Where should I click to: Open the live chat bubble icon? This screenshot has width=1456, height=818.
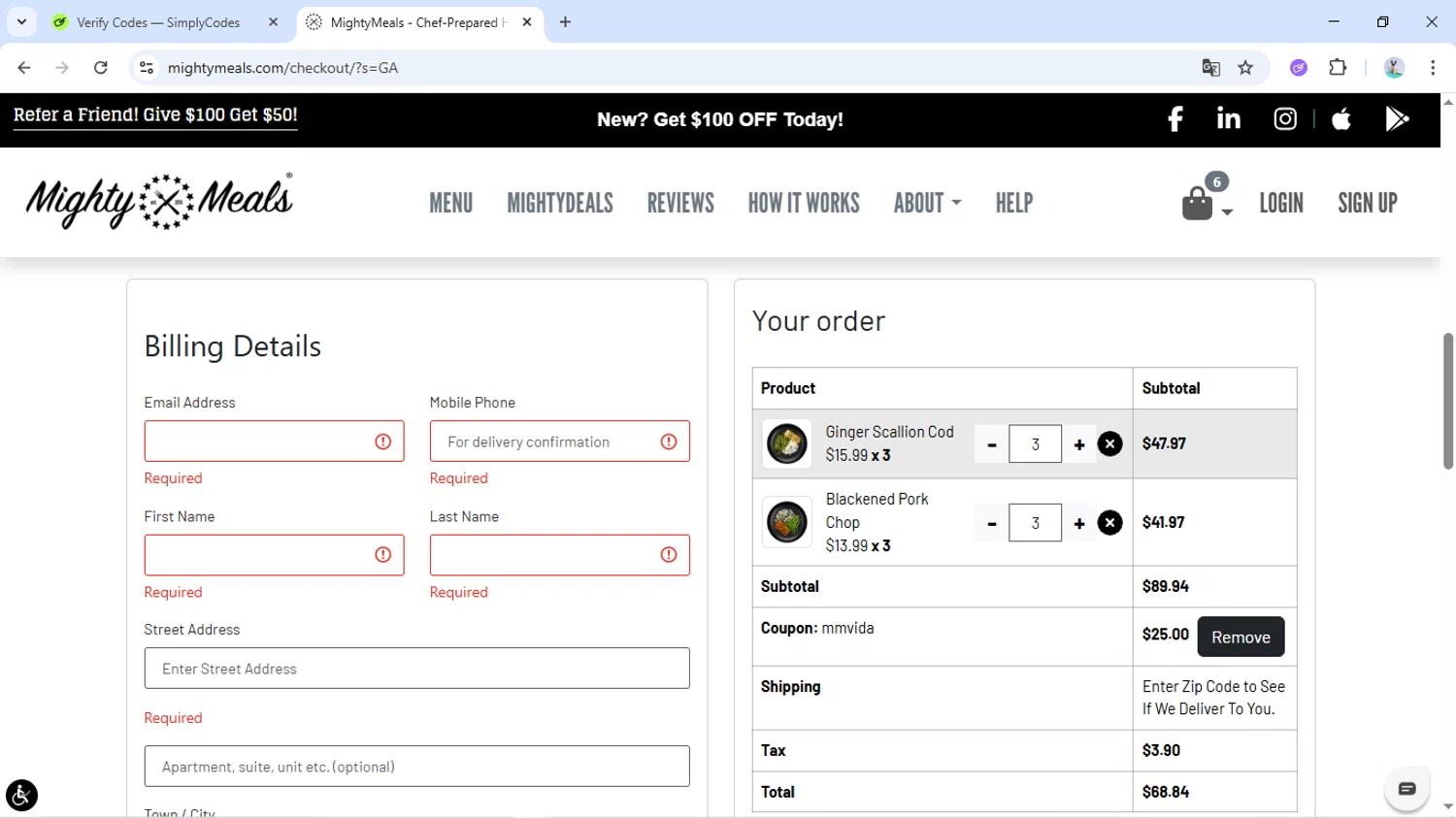[1406, 789]
